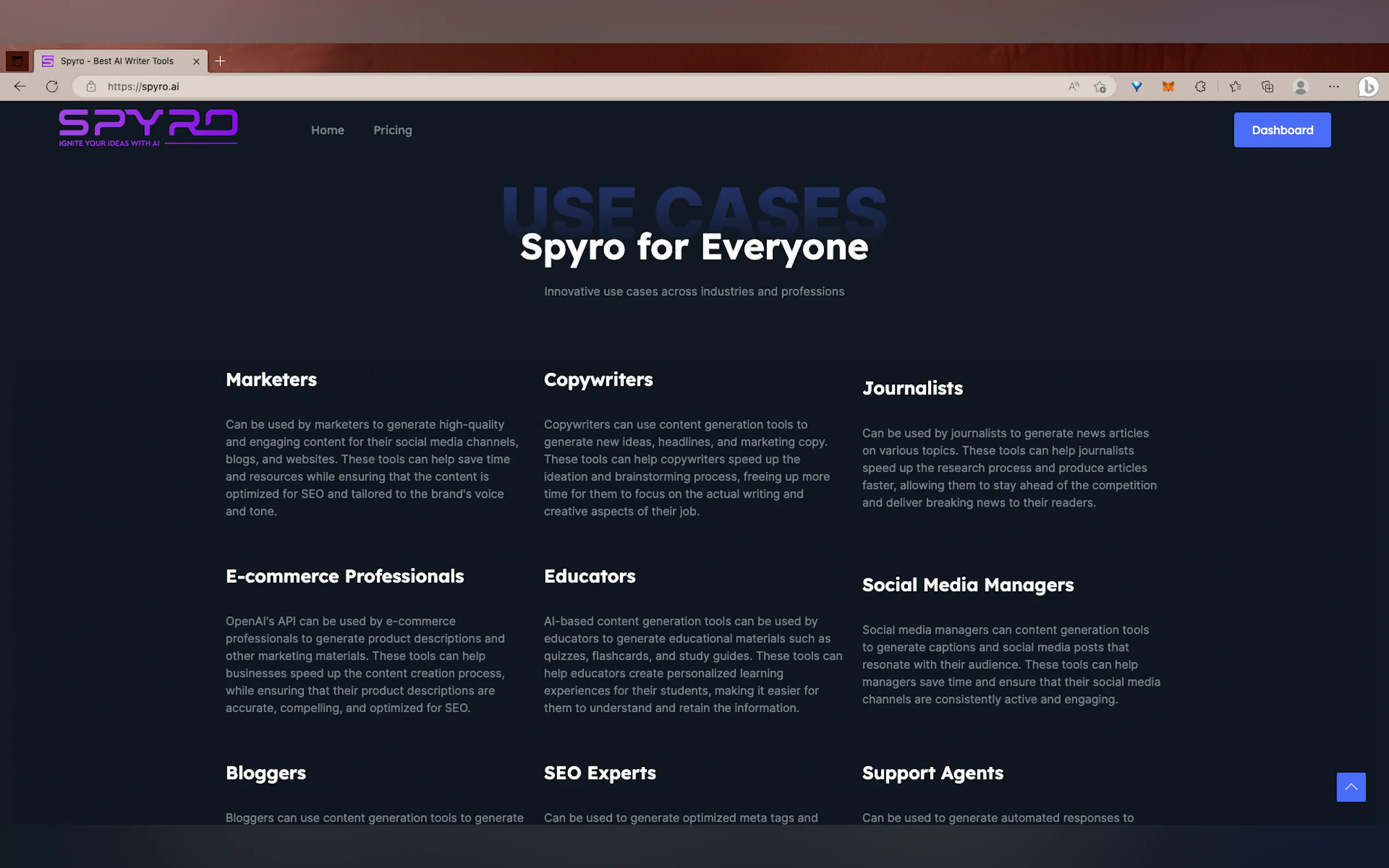Open a new browser tab
This screenshot has height=868, width=1389.
pyautogui.click(x=220, y=61)
